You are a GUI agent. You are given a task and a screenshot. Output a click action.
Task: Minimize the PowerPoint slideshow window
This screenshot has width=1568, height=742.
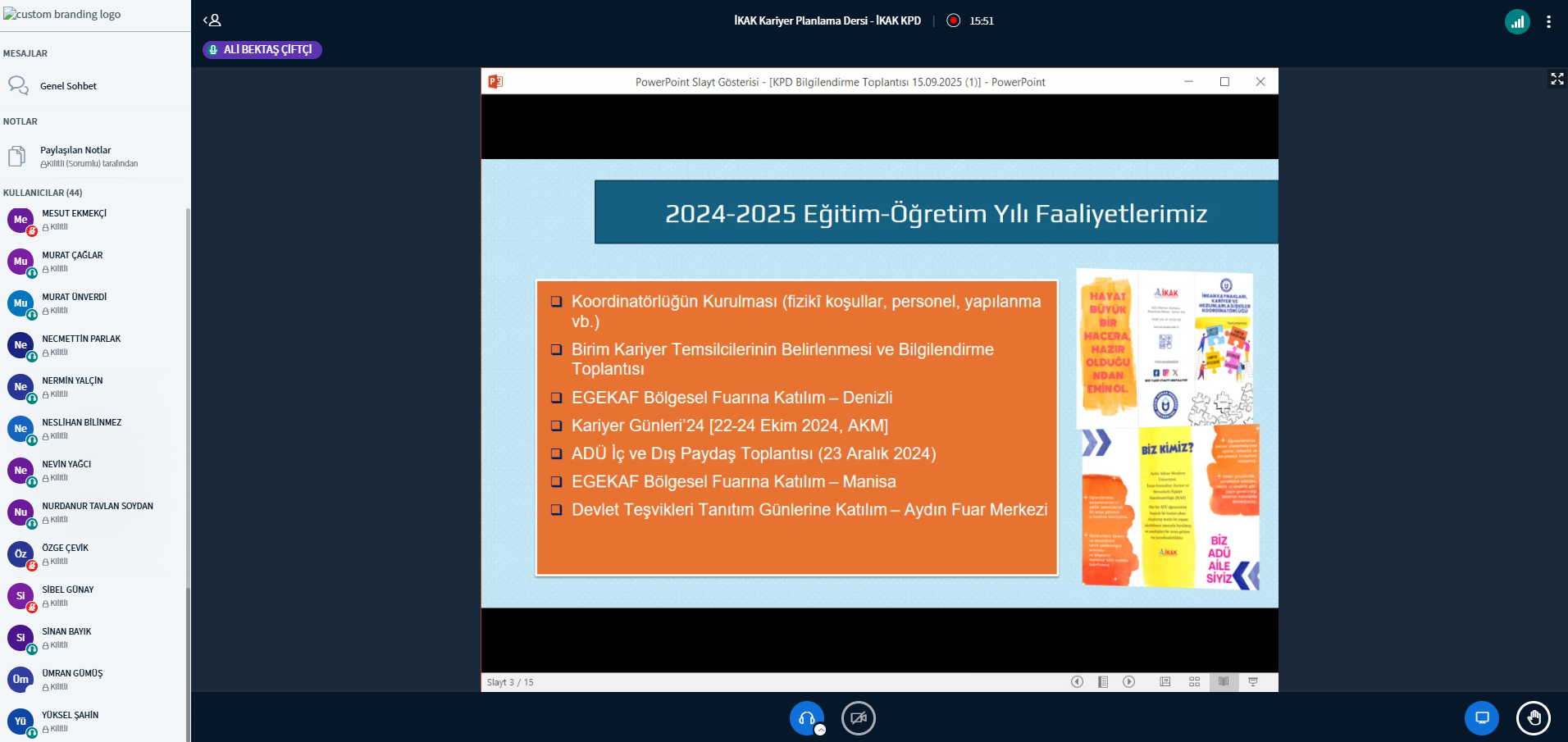coord(1188,81)
